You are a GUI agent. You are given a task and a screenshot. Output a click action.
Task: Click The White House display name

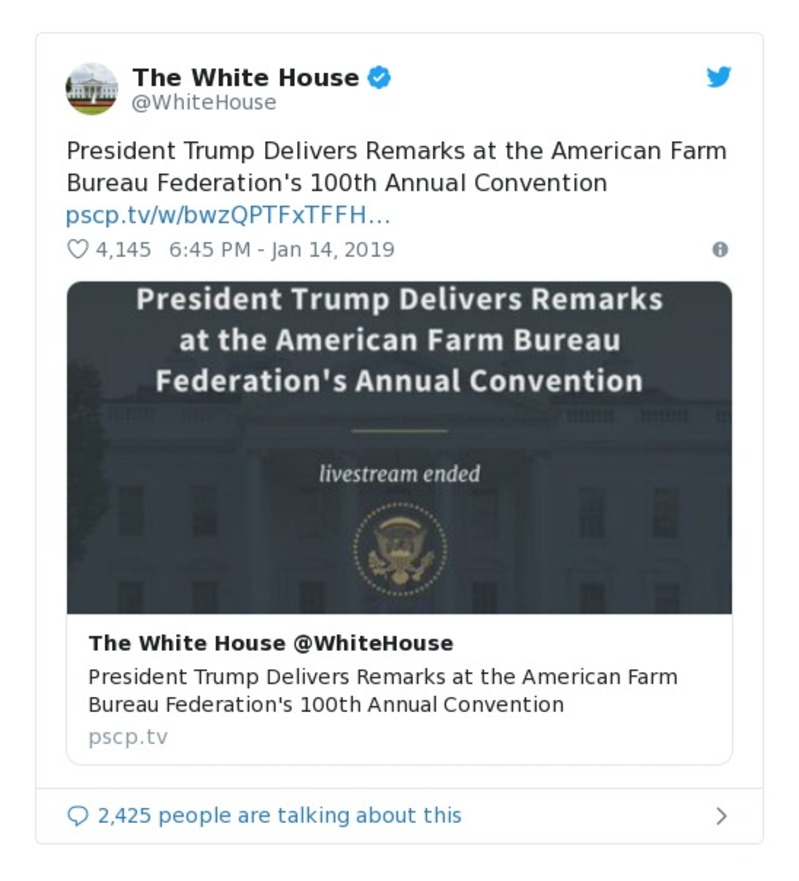249,76
